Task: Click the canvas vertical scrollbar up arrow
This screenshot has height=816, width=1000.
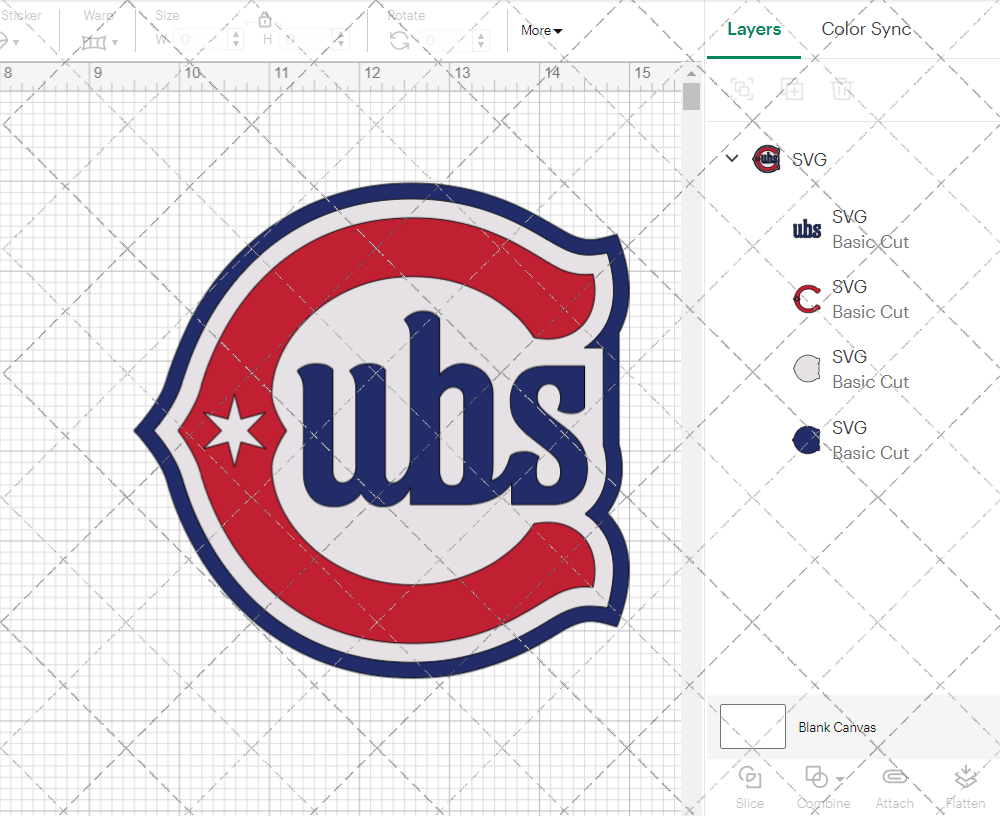Action: pyautogui.click(x=691, y=74)
